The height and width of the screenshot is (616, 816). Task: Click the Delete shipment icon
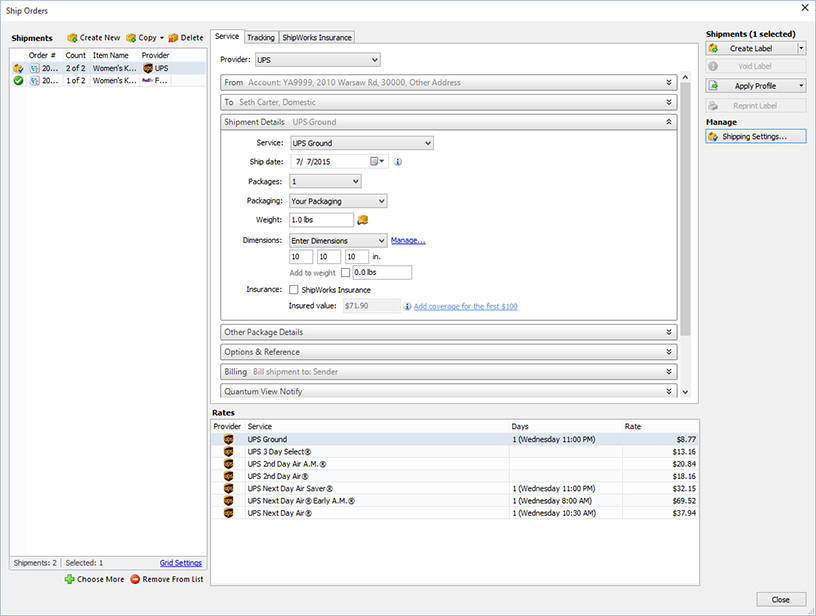coord(173,38)
